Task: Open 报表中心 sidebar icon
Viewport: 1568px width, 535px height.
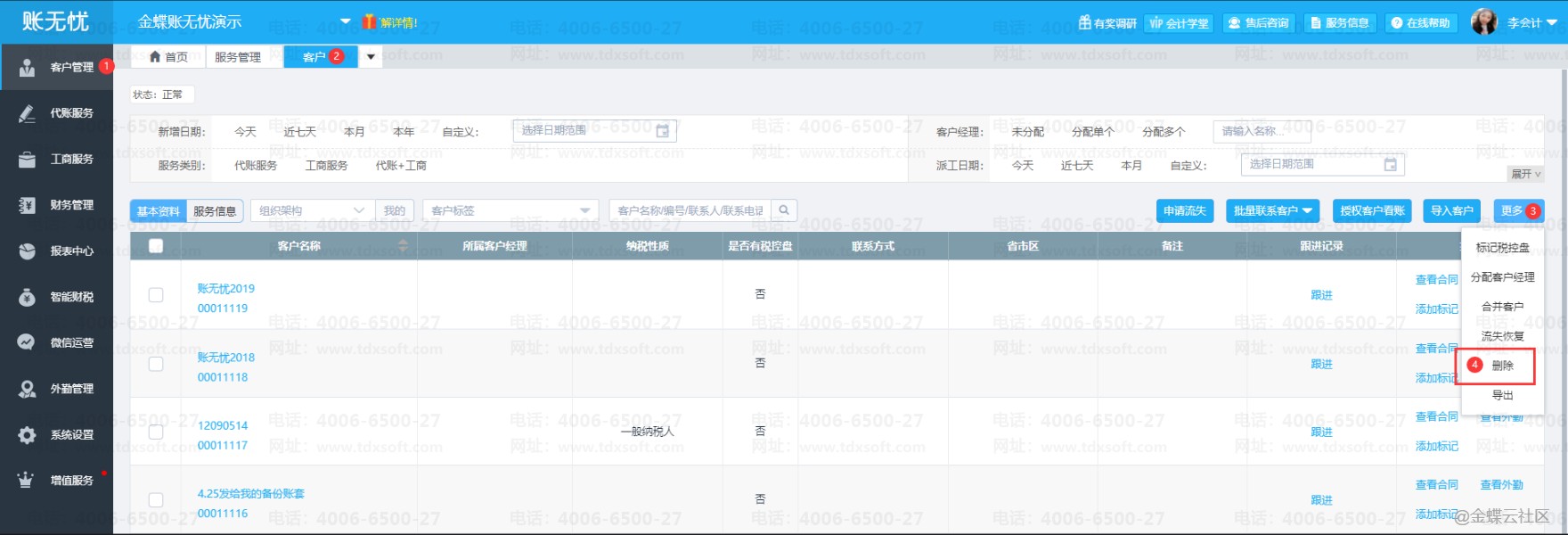Action: [x=28, y=251]
